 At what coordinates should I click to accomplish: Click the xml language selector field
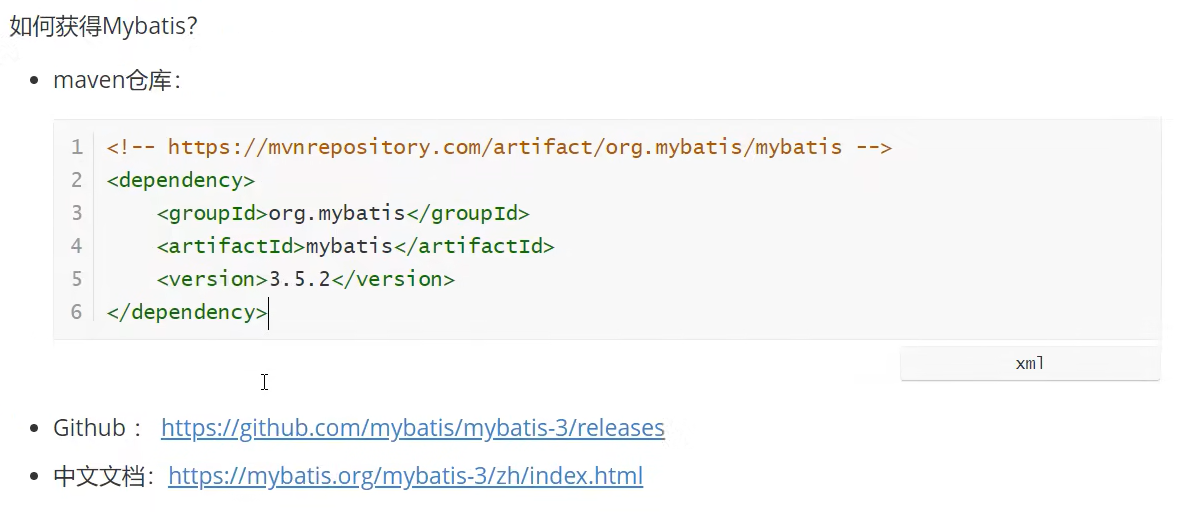pos(1029,364)
